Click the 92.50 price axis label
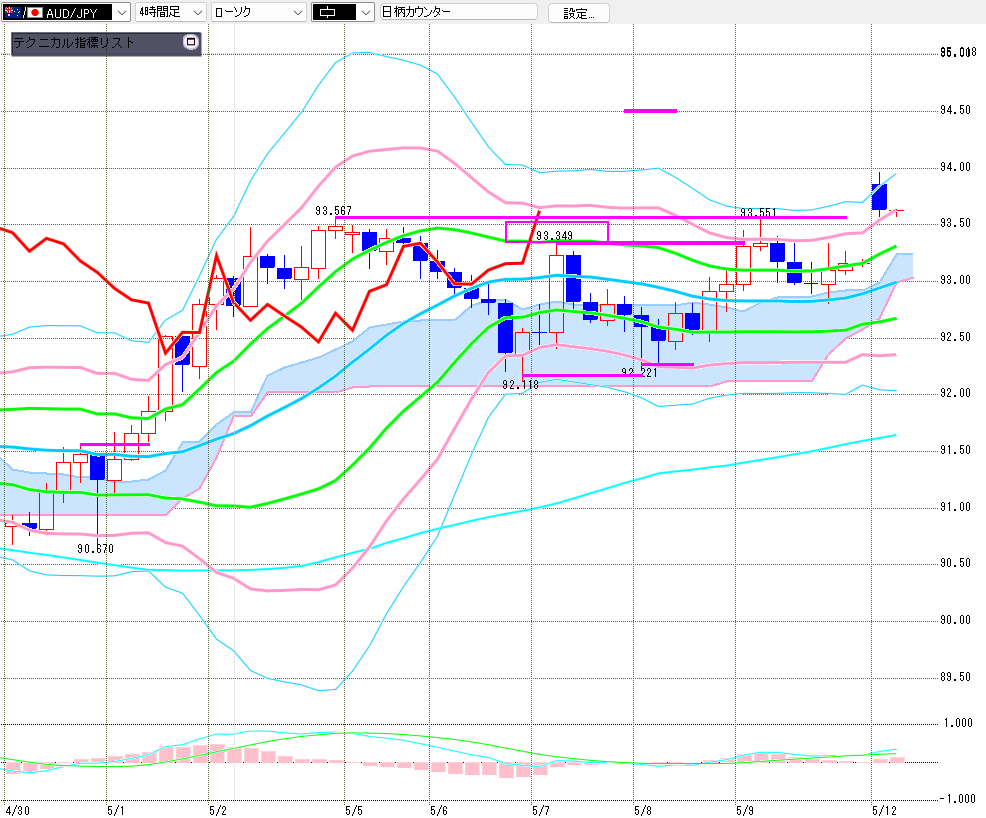 [955, 337]
